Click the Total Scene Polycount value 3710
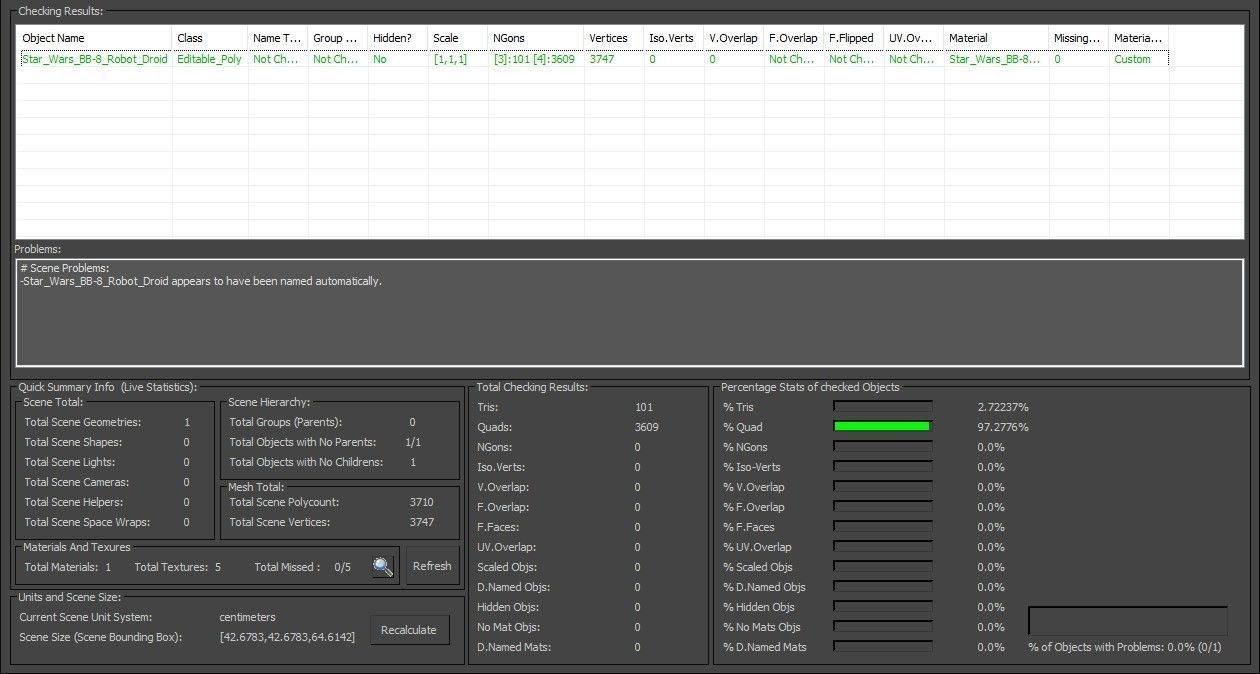 coord(422,502)
